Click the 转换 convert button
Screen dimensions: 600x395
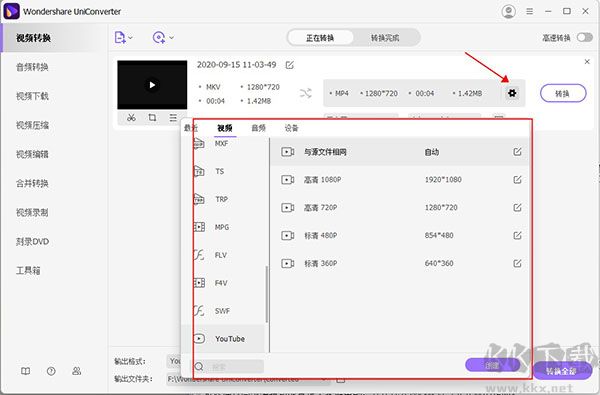[563, 93]
